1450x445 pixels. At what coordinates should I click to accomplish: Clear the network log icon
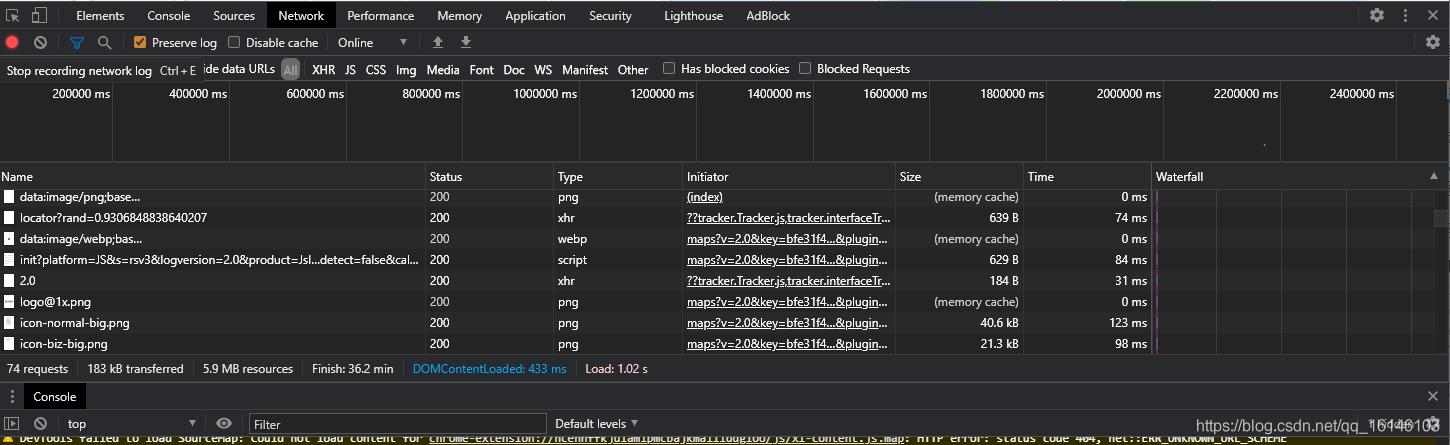pos(40,42)
